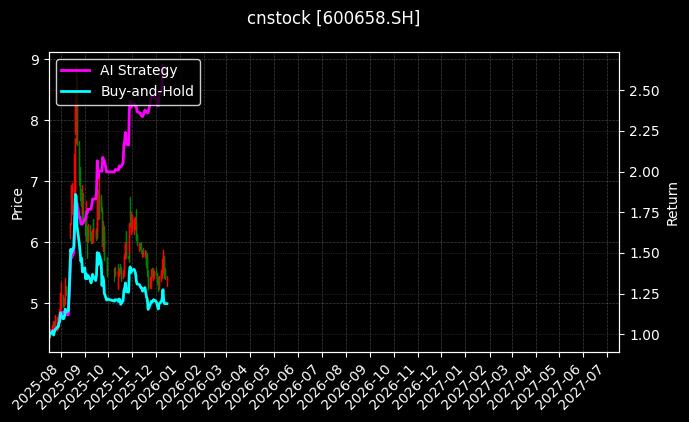The height and width of the screenshot is (422, 689).
Task: Click the return tick value 1.00
Action: pos(643,335)
